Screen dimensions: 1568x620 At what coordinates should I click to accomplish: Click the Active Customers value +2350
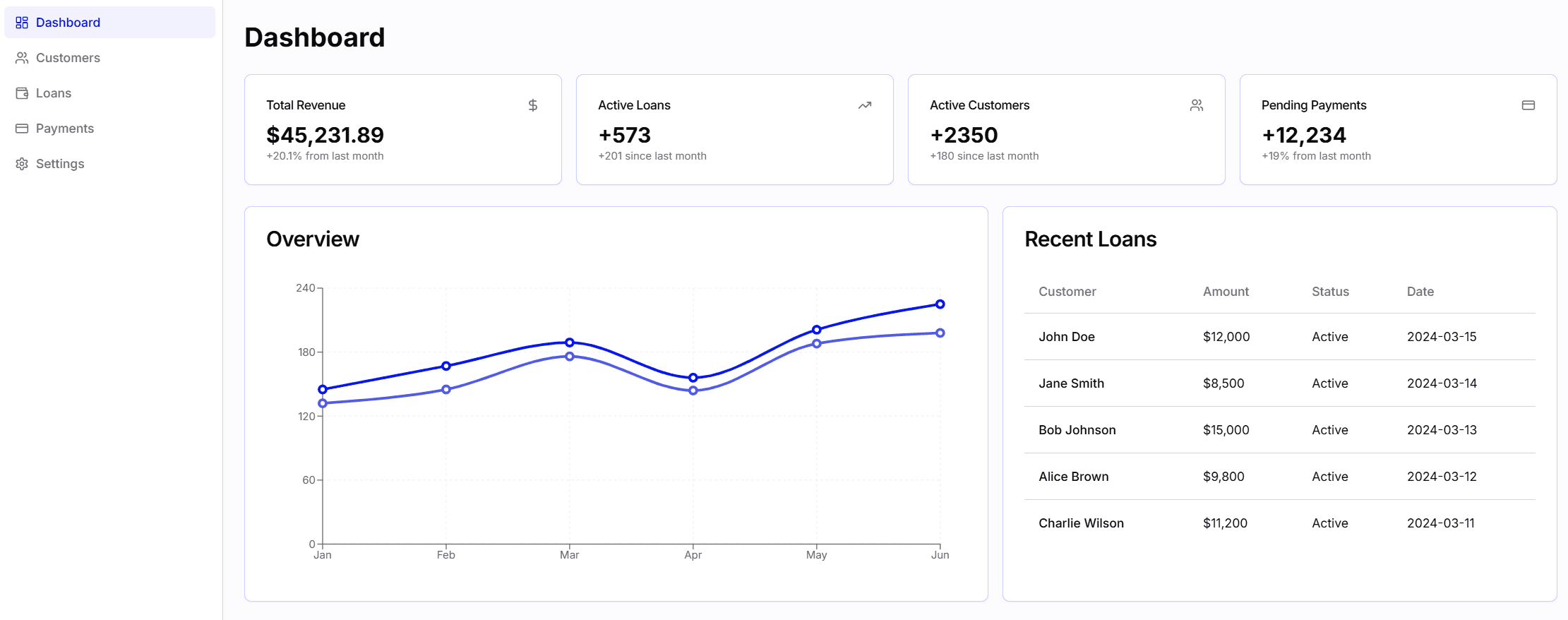(964, 135)
